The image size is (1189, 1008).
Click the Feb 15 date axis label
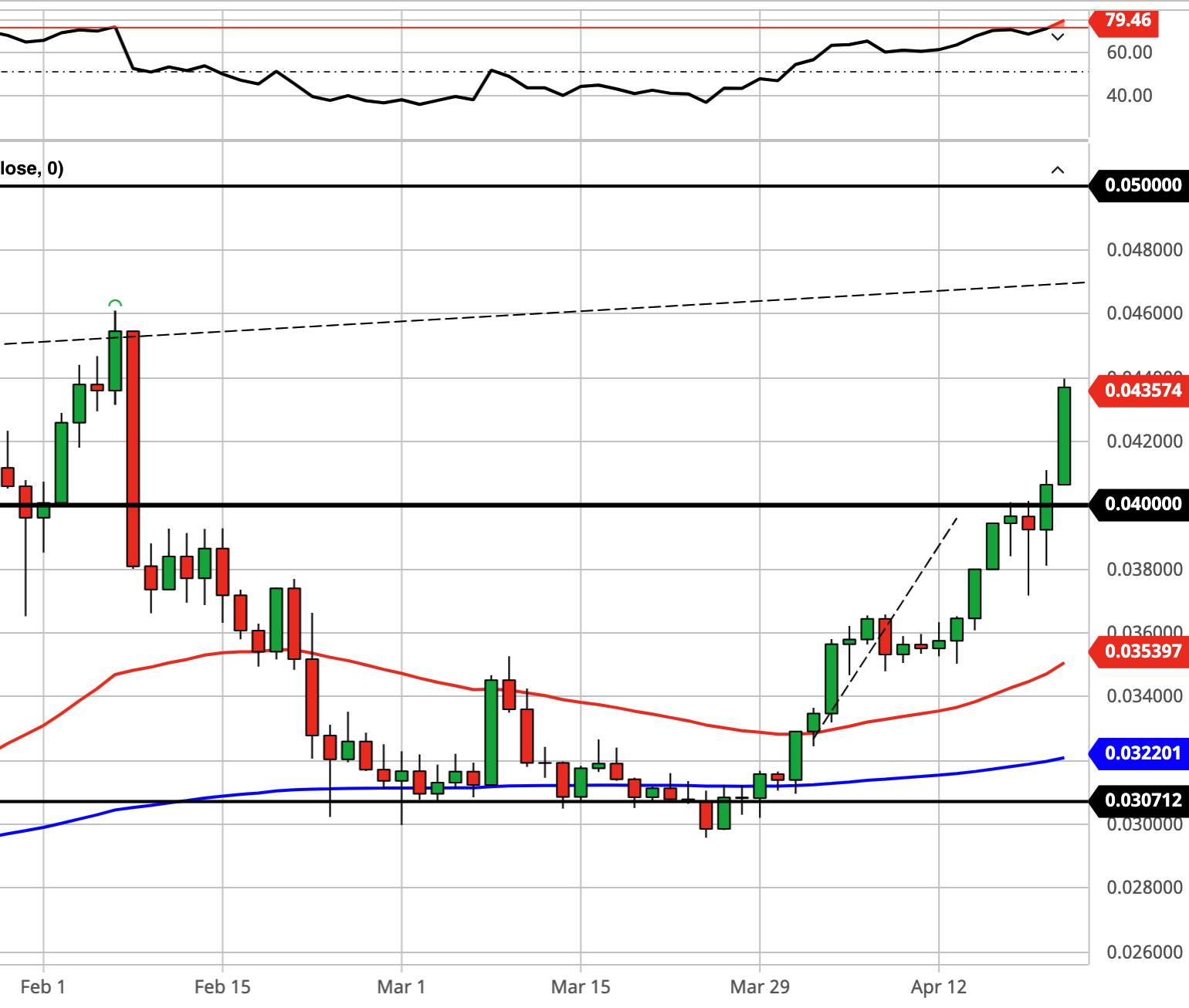[222, 986]
